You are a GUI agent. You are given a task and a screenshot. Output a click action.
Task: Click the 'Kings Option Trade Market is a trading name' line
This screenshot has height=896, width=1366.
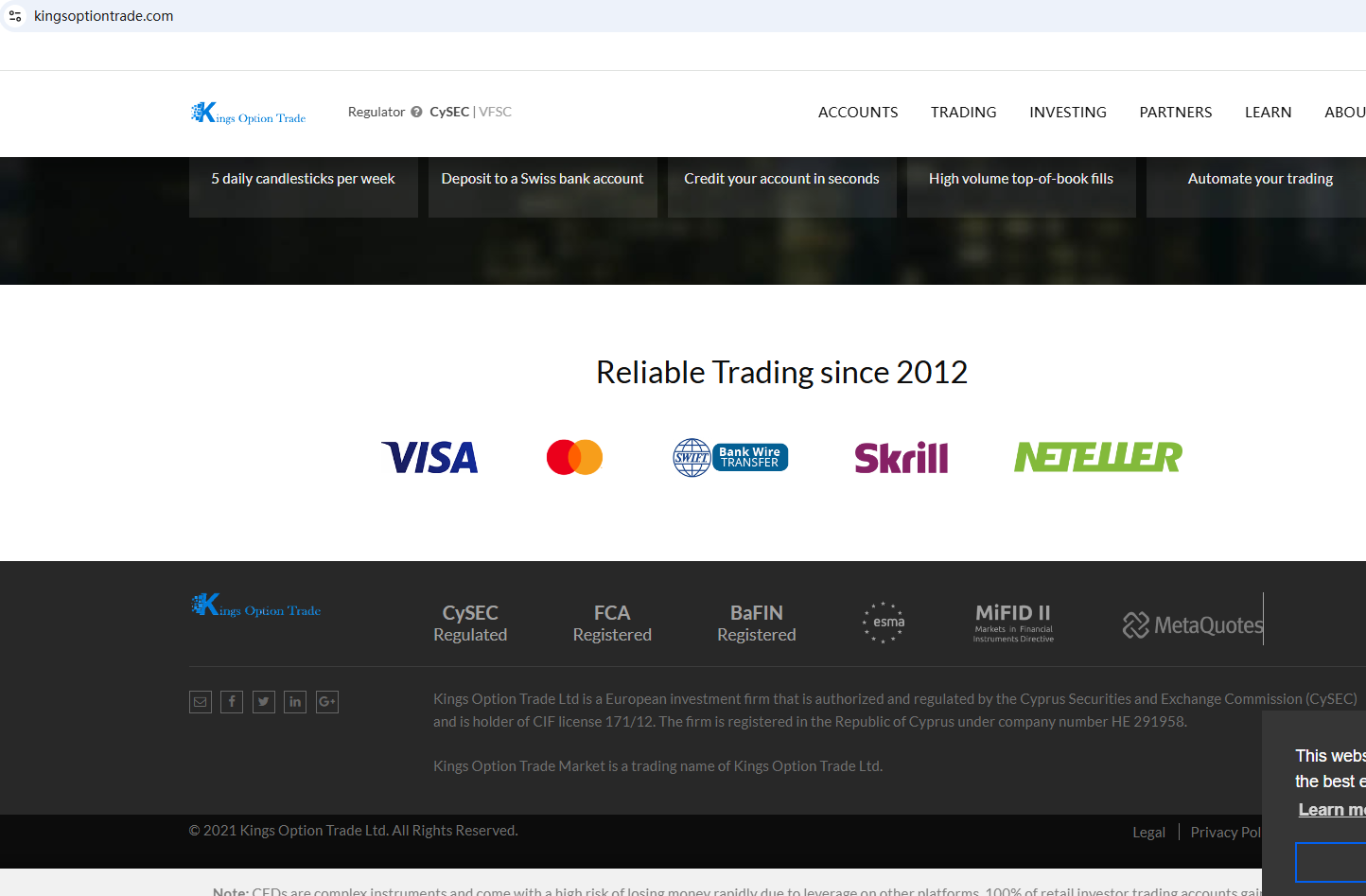tap(658, 766)
